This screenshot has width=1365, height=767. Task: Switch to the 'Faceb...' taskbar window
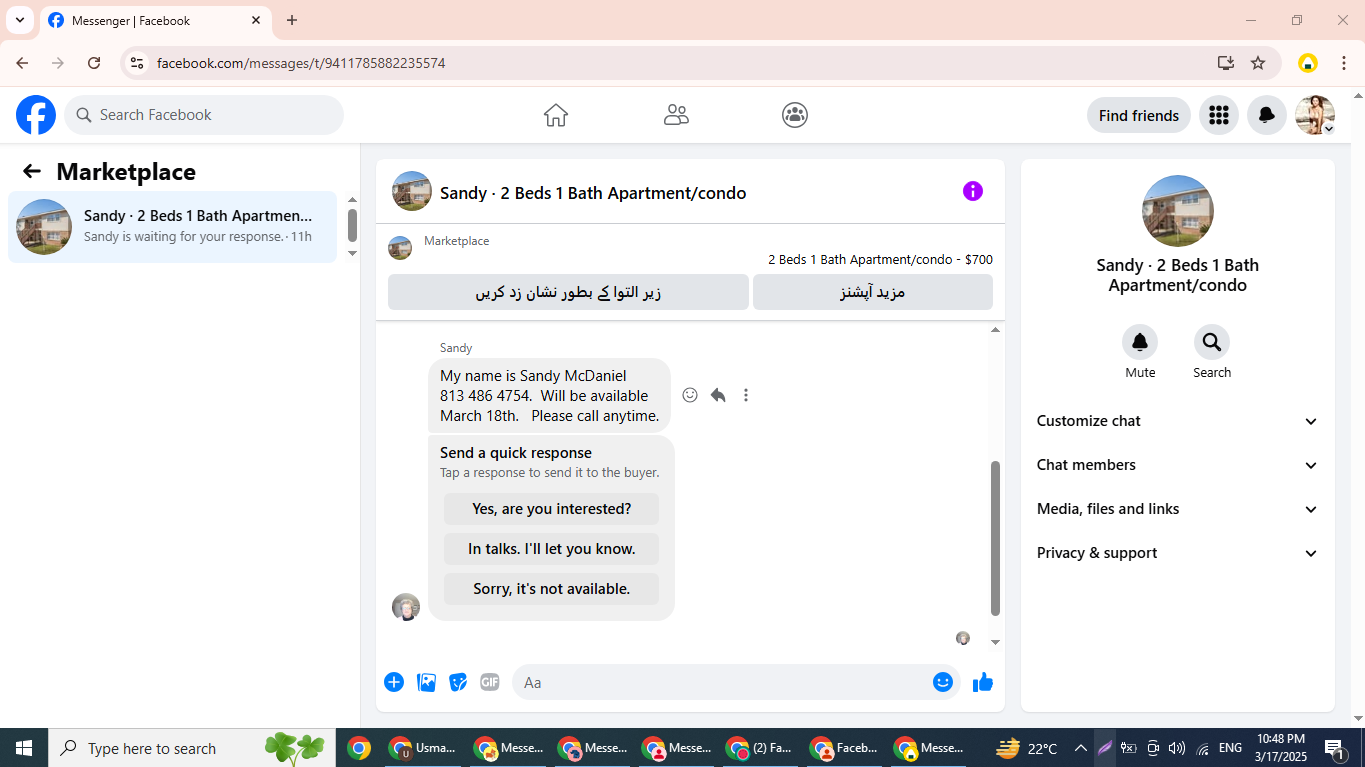(x=844, y=748)
